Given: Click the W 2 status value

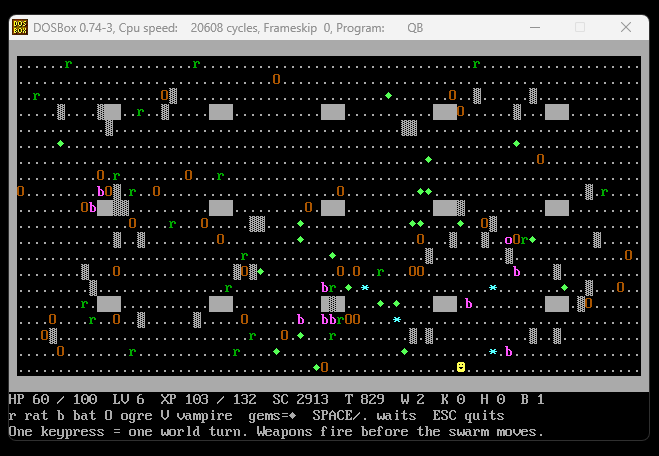Looking at the screenshot, I should (x=412, y=399).
